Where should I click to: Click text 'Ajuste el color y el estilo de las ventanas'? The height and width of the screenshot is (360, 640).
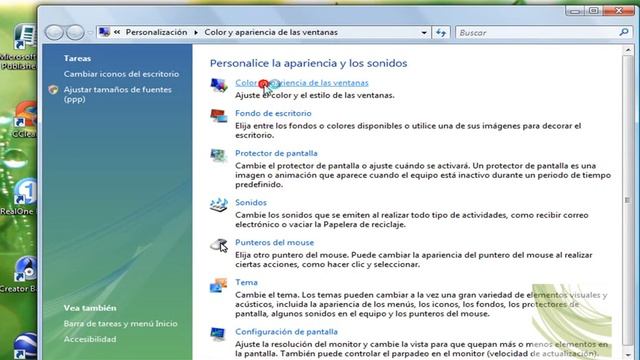pos(314,96)
